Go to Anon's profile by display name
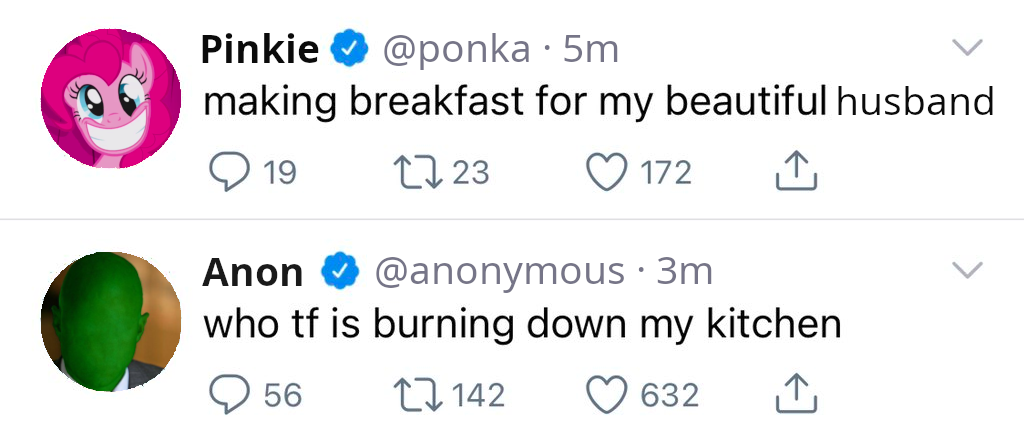This screenshot has width=1024, height=432. coord(253,271)
